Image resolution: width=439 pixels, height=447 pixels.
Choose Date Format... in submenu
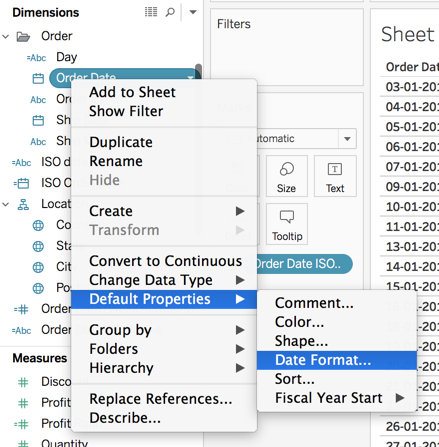[337, 360]
